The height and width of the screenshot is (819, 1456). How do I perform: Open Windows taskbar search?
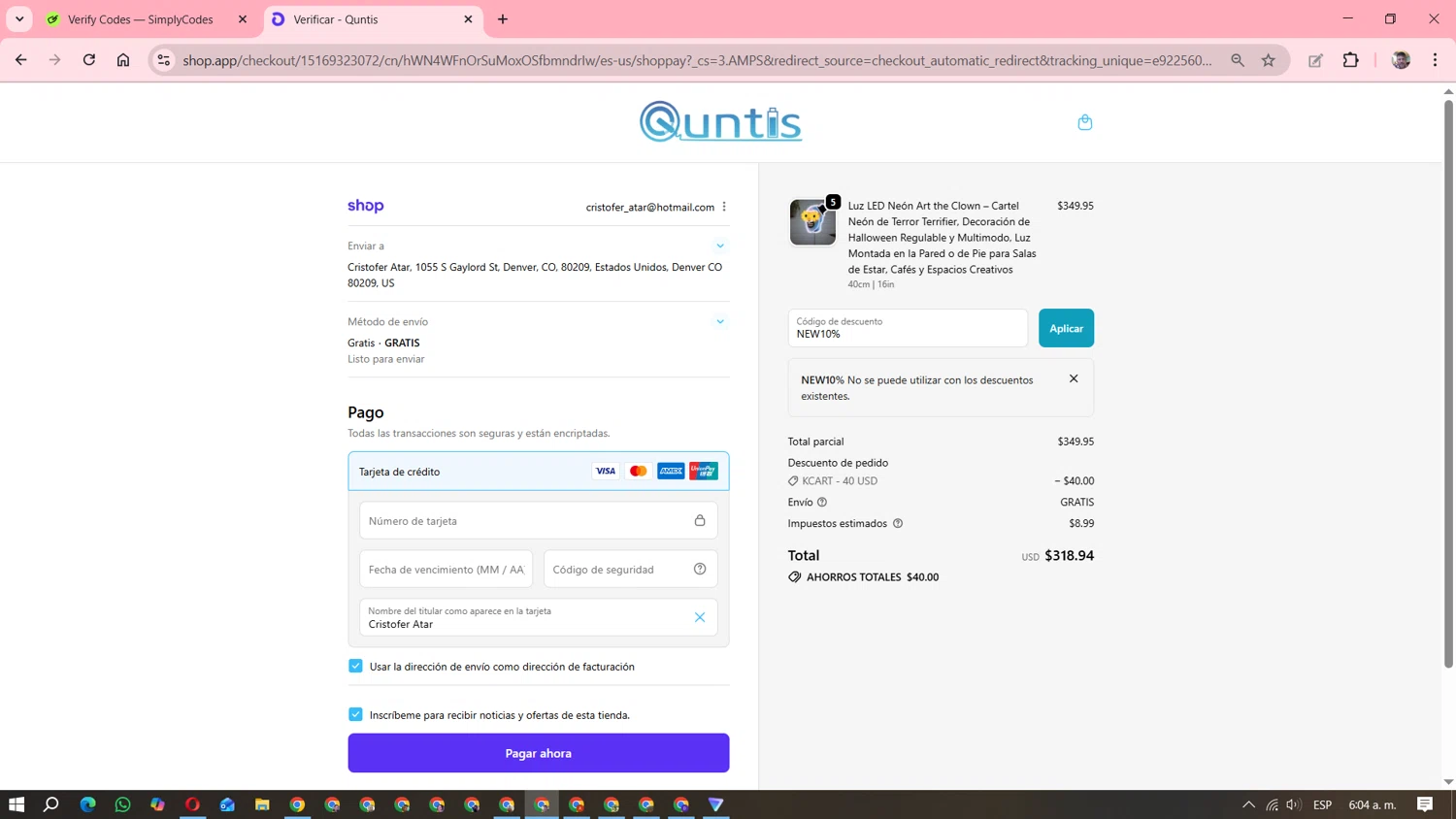[x=51, y=804]
